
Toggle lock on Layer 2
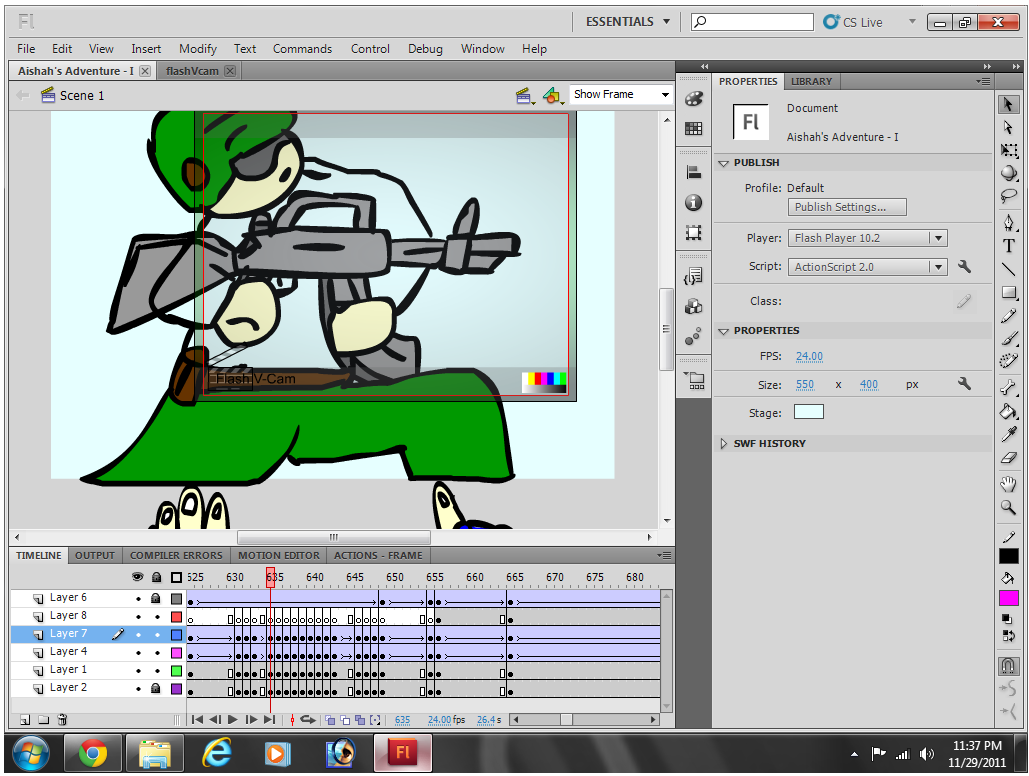[156, 689]
